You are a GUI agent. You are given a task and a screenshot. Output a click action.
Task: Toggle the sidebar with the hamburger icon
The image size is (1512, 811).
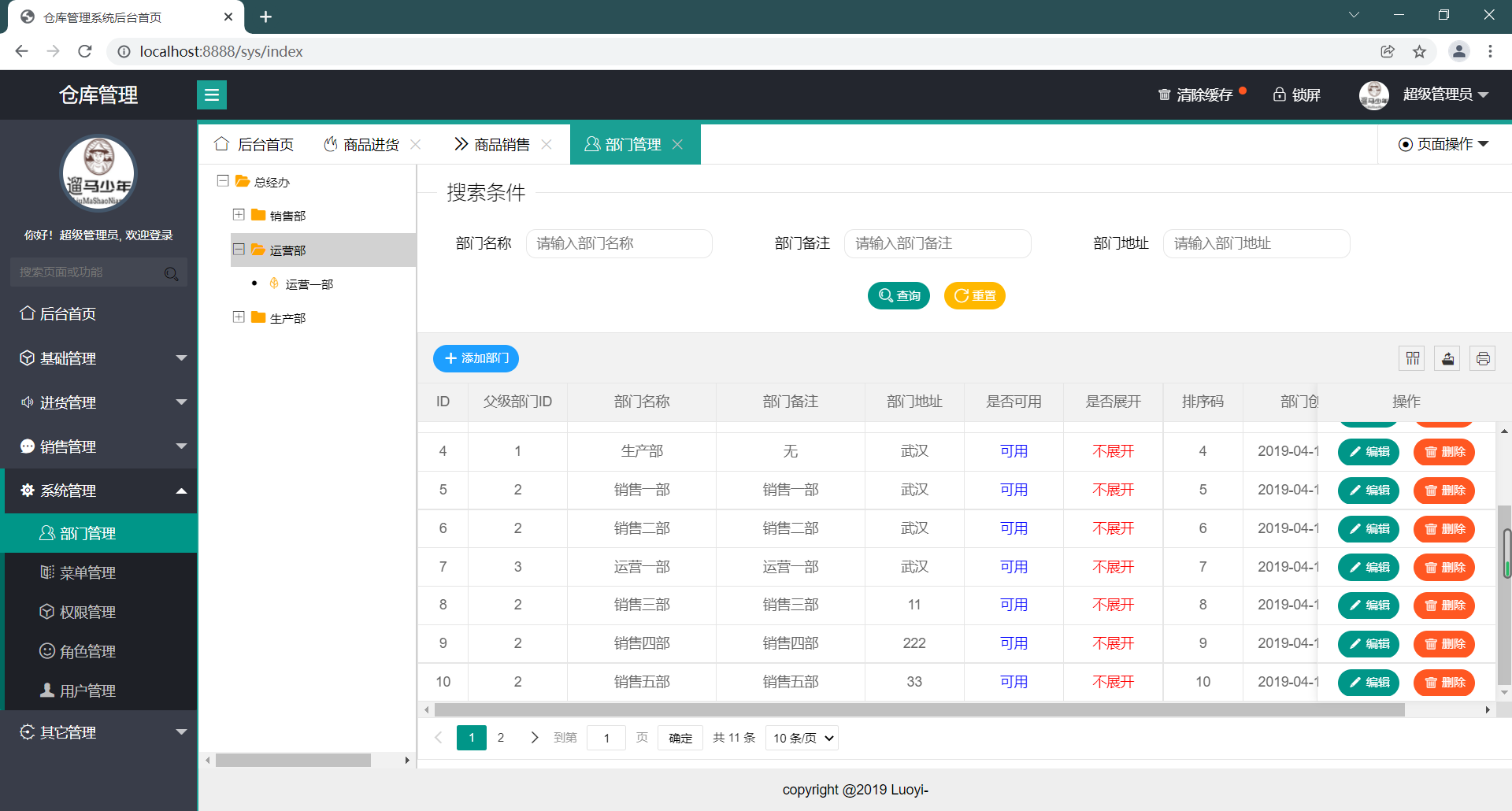(211, 95)
